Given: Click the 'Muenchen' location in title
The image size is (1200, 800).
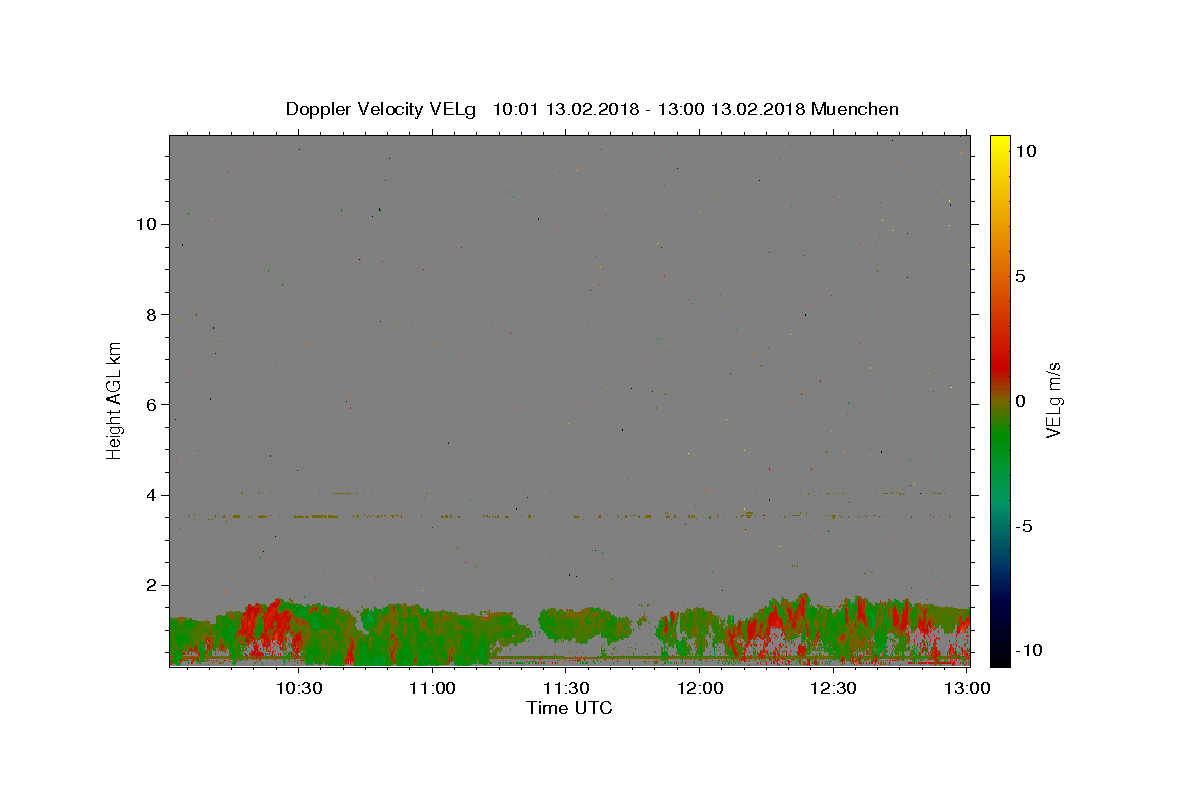Looking at the screenshot, I should 855,109.
